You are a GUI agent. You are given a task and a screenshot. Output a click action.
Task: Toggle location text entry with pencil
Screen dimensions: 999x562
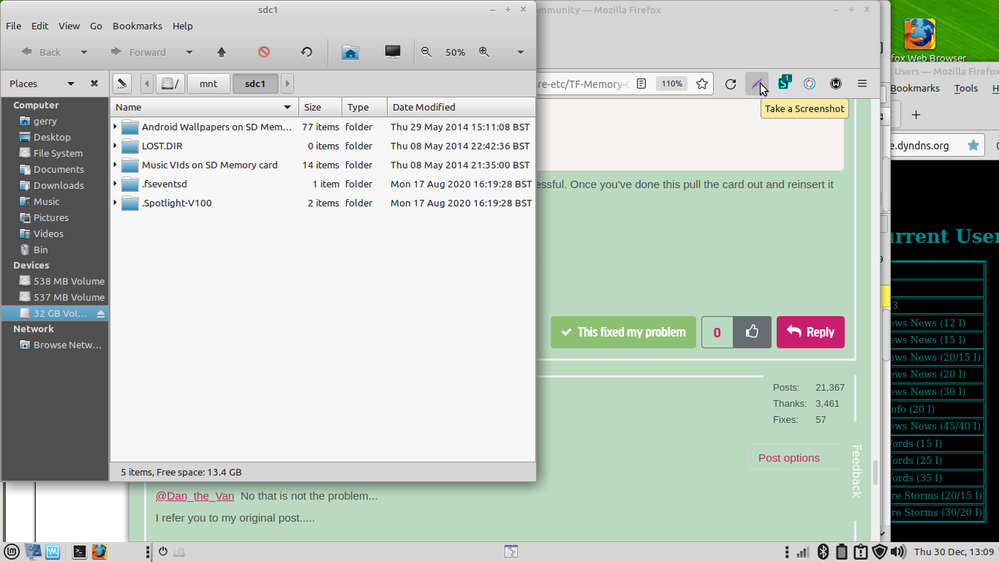(121, 84)
